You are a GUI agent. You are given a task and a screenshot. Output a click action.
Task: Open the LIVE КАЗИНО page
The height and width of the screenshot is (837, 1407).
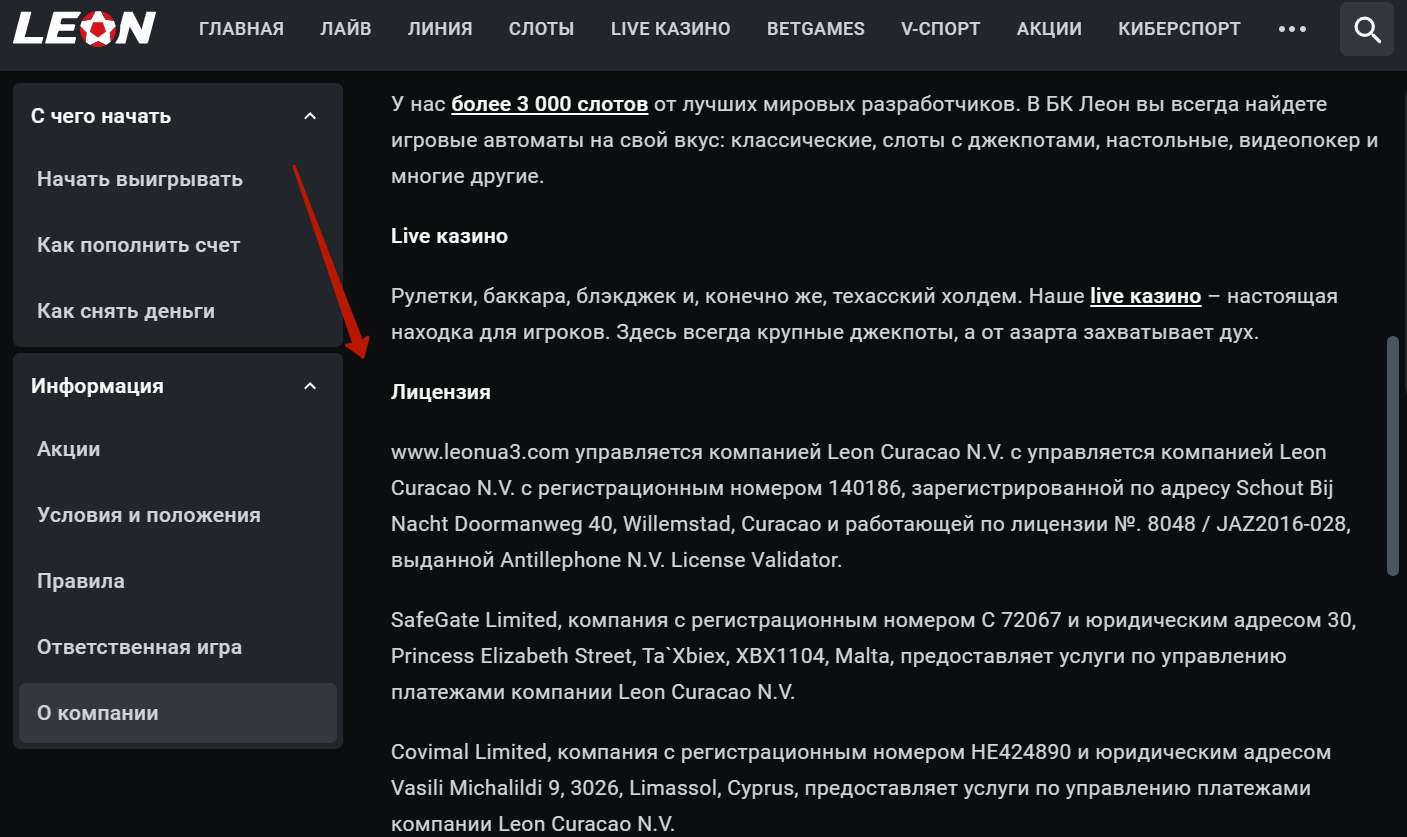[x=669, y=28]
